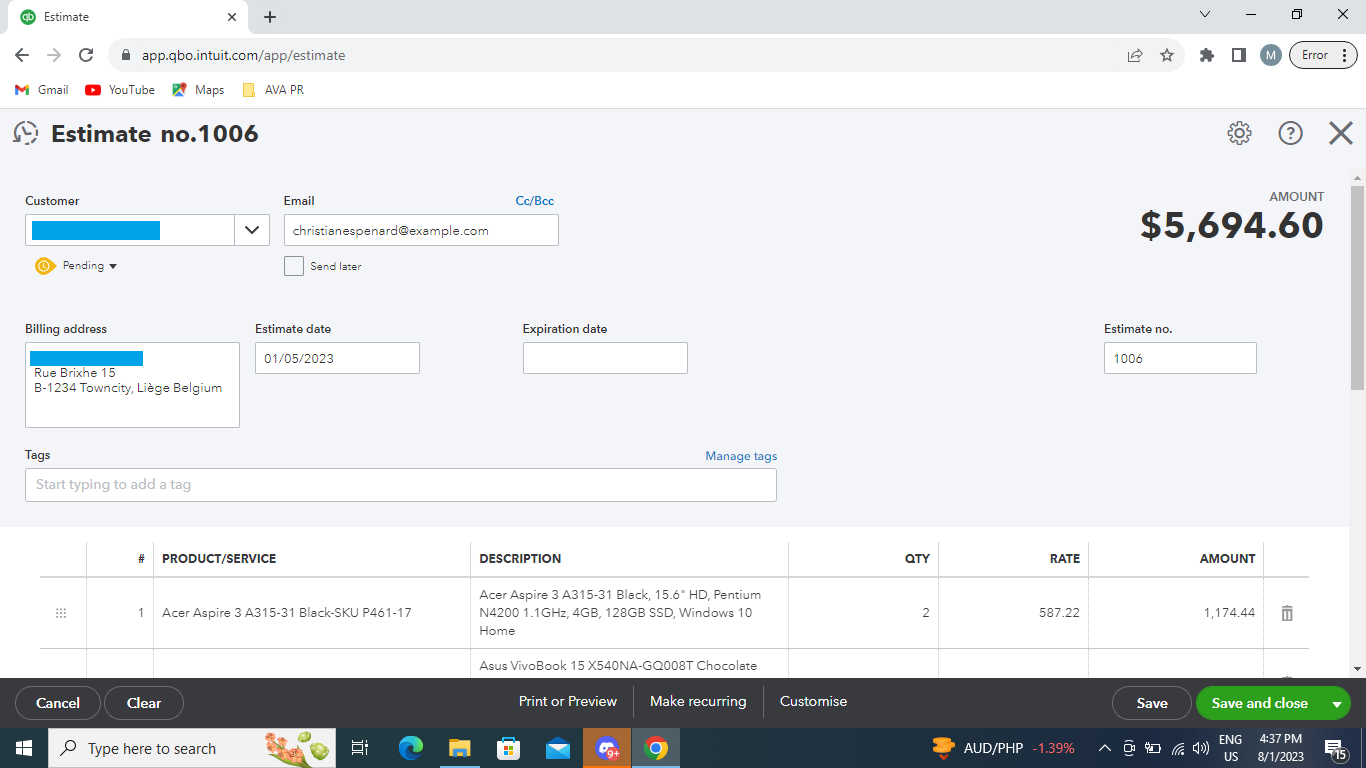This screenshot has width=1366, height=768.
Task: Reload the page with browser refresh icon
Action: [86, 55]
